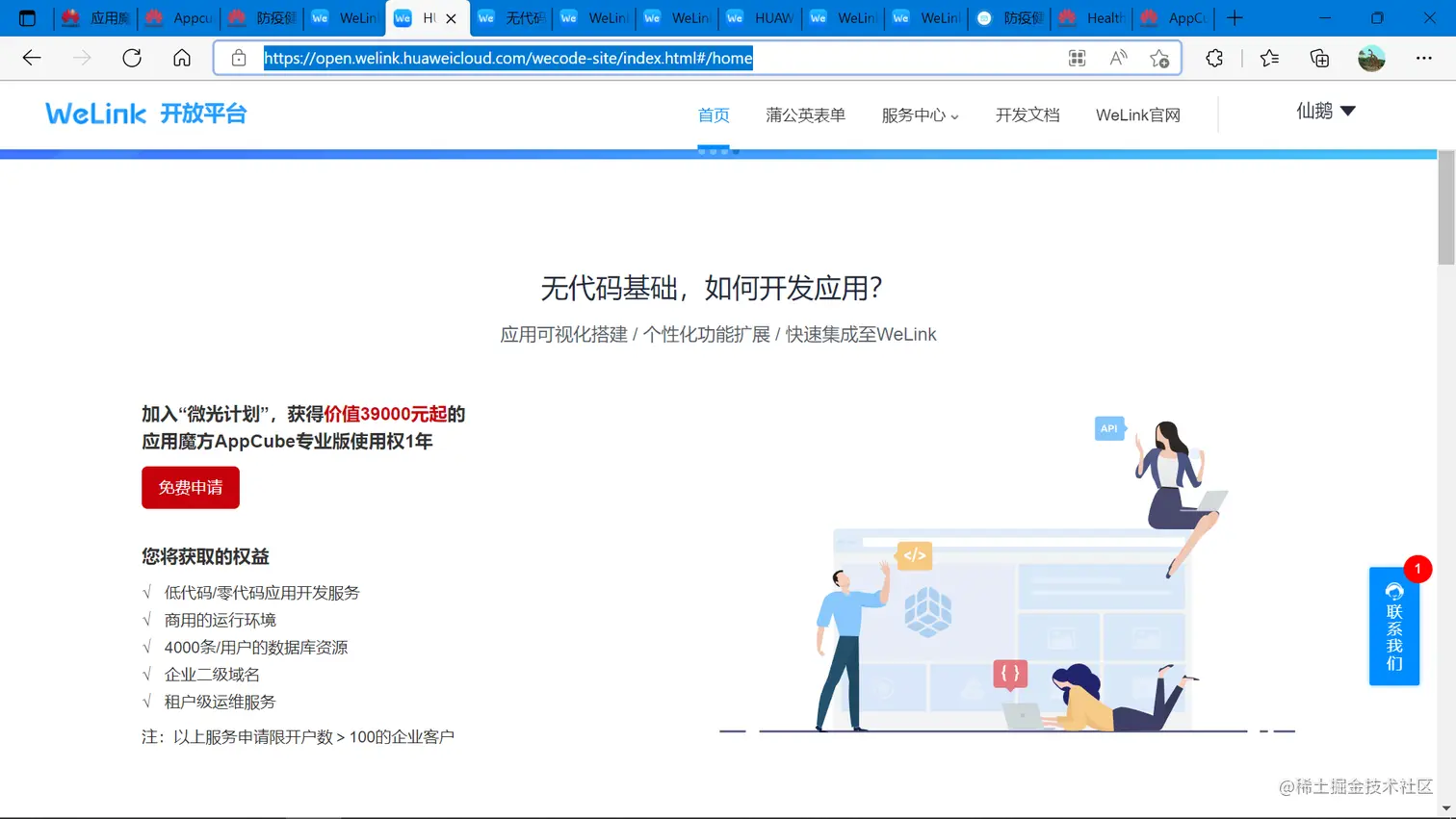Open the browser profile avatar
Viewport: 1456px width, 819px height.
pos(1371,58)
